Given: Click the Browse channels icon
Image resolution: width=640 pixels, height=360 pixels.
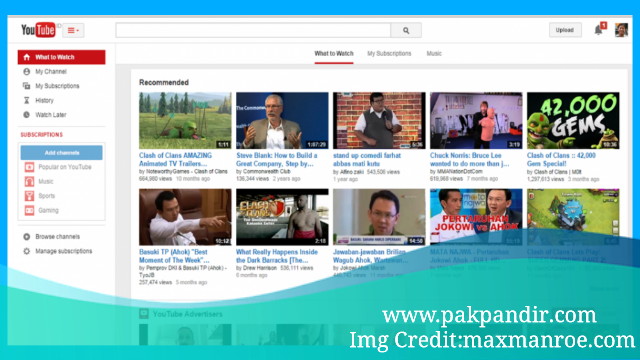Looking at the screenshot, I should pos(27,237).
